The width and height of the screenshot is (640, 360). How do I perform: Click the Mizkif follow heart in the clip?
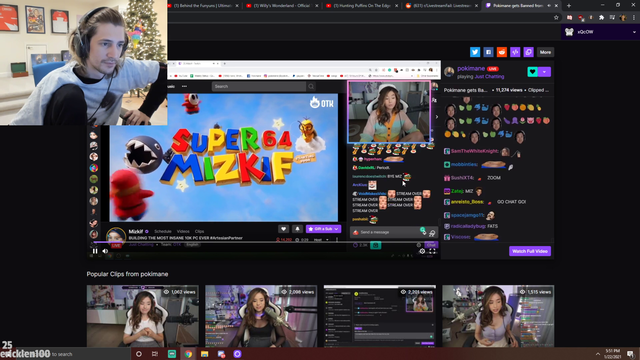pyautogui.click(x=284, y=229)
